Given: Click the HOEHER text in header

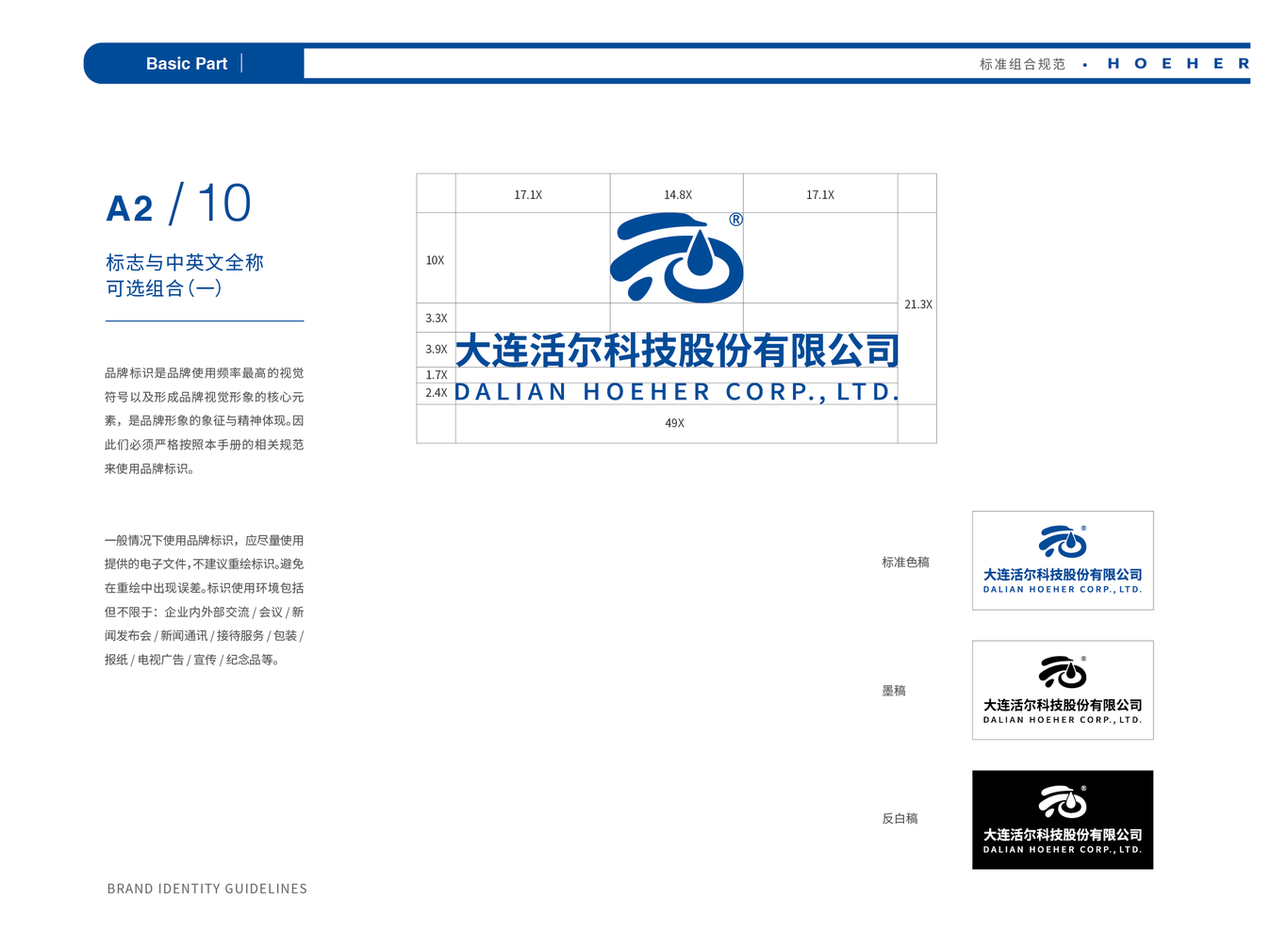Looking at the screenshot, I should 1179,64.
